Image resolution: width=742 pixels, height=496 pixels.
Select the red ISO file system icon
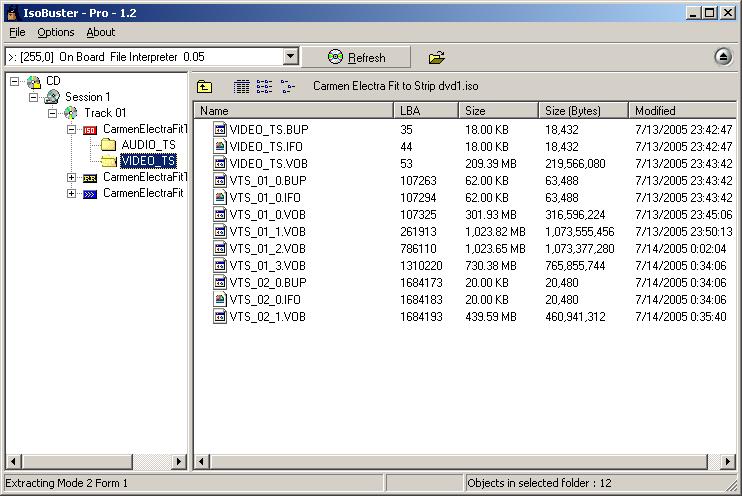(x=90, y=130)
